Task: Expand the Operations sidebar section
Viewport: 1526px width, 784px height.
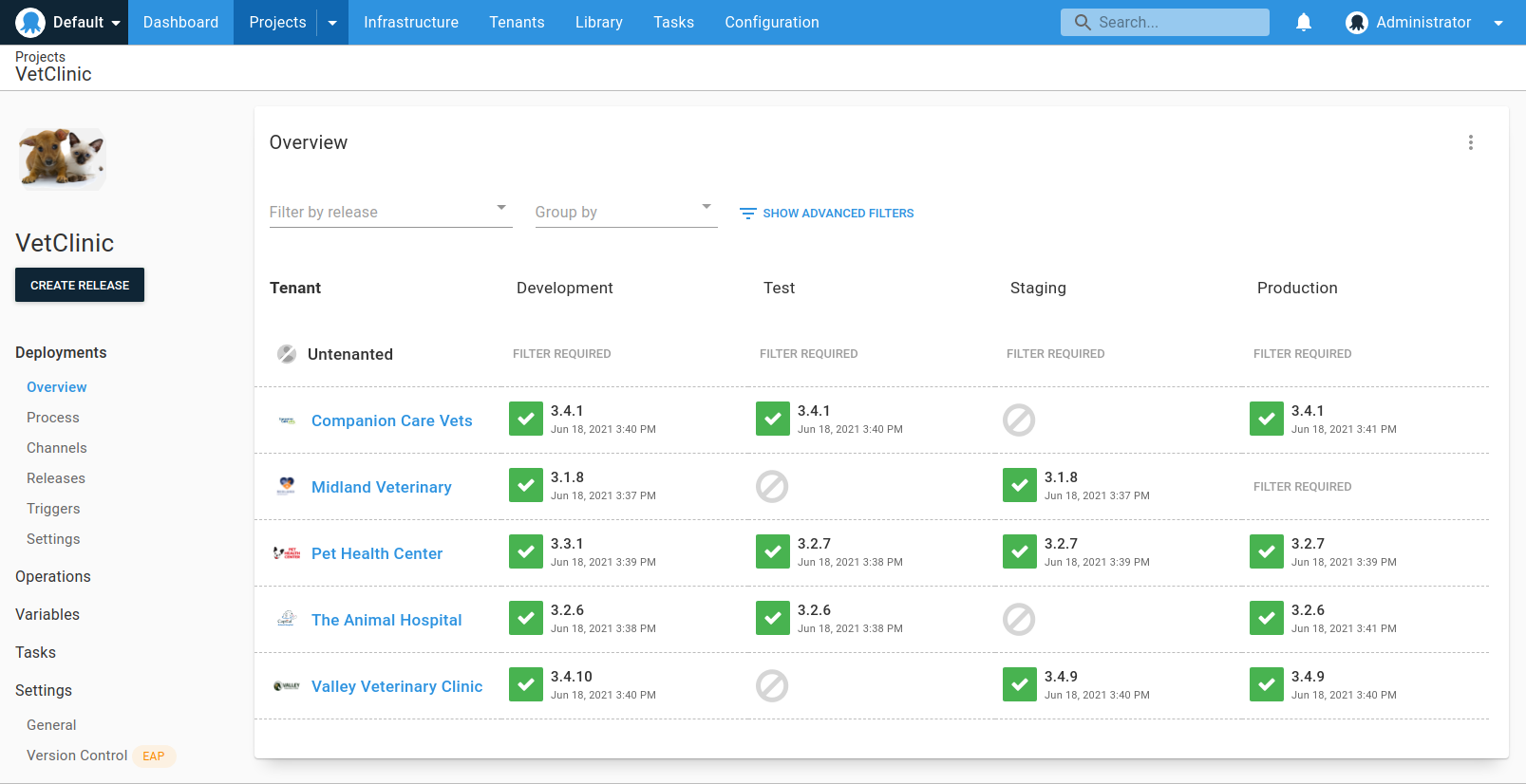Action: (x=53, y=576)
